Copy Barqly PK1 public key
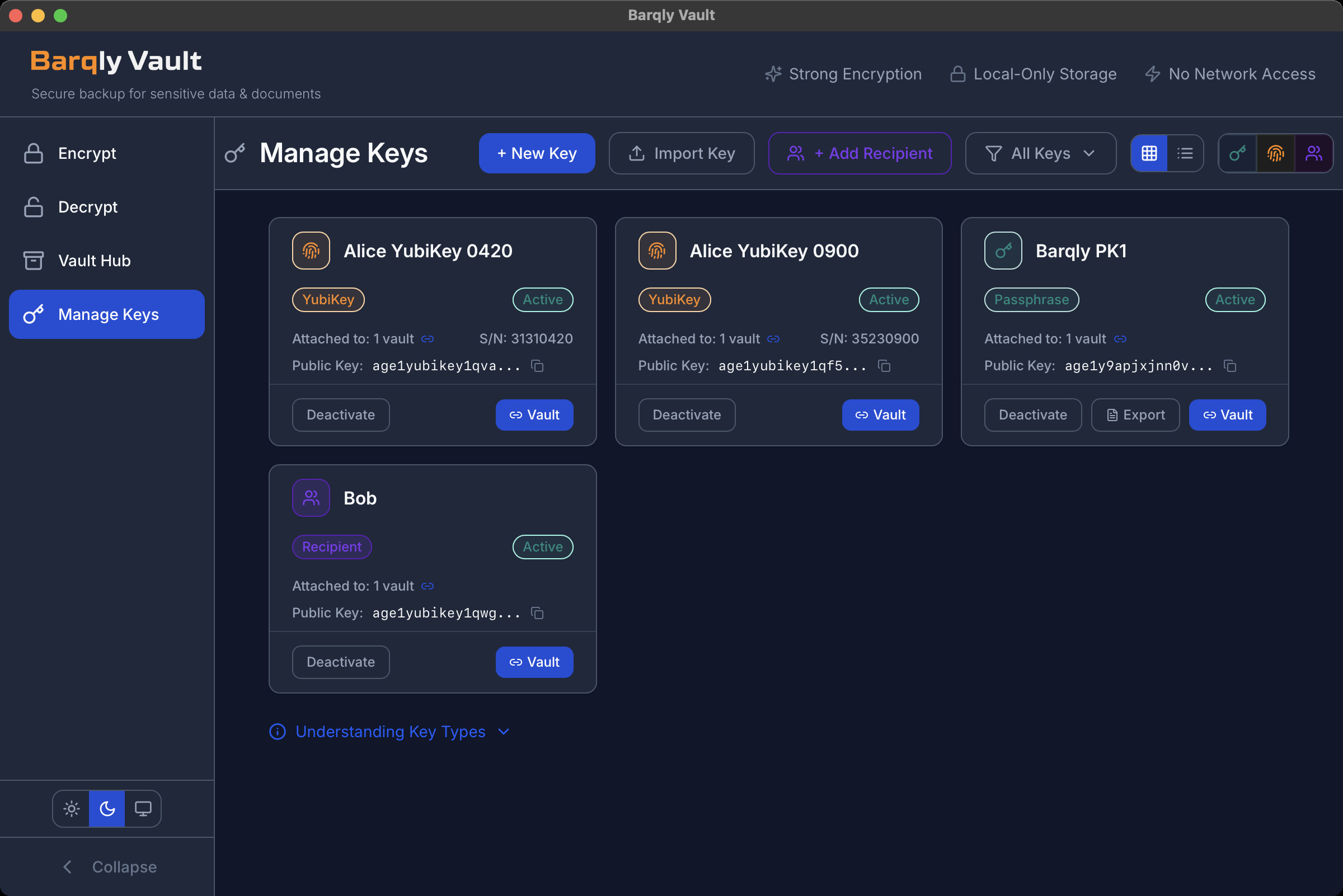Image resolution: width=1343 pixels, height=896 pixels. click(1230, 366)
